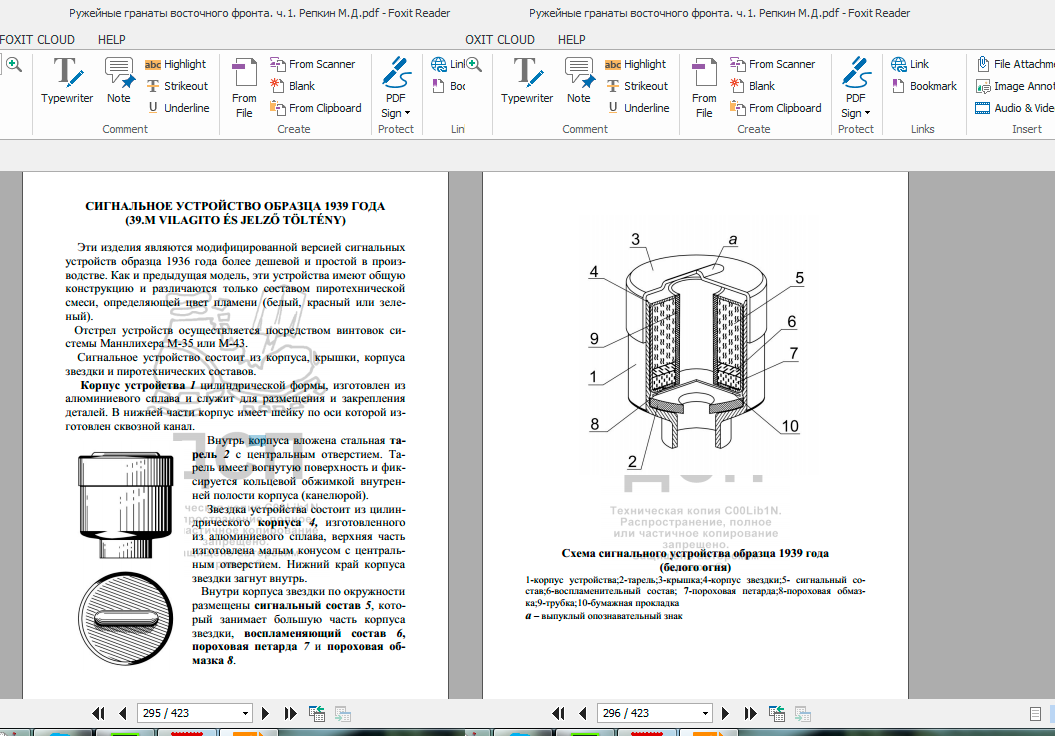Open HELP menu in right window
The height and width of the screenshot is (736, 1055).
pos(572,39)
